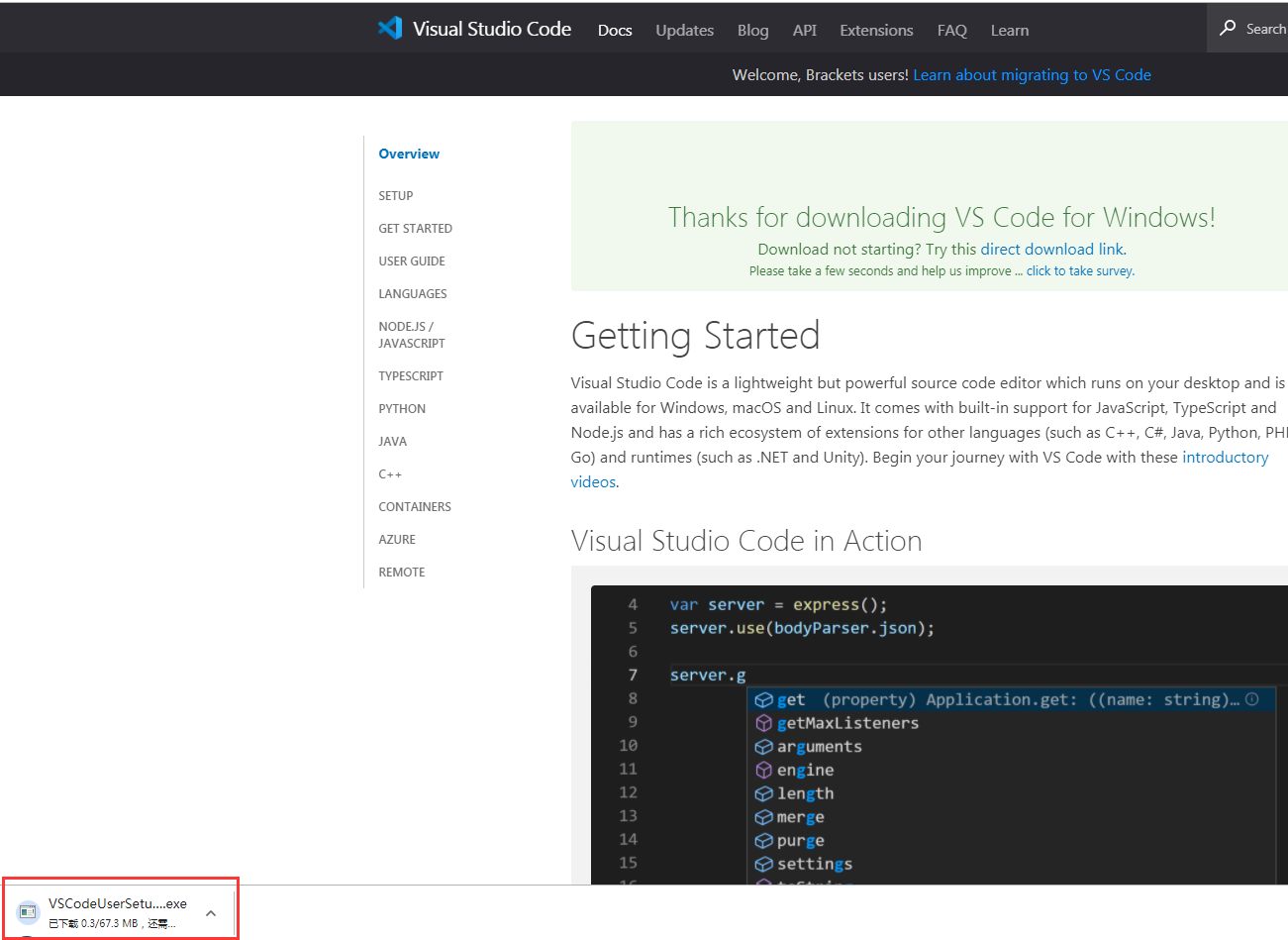This screenshot has width=1288, height=940.
Task: Expand NODE.JS / JAVASCRIPT sidebar section
Action: click(412, 335)
